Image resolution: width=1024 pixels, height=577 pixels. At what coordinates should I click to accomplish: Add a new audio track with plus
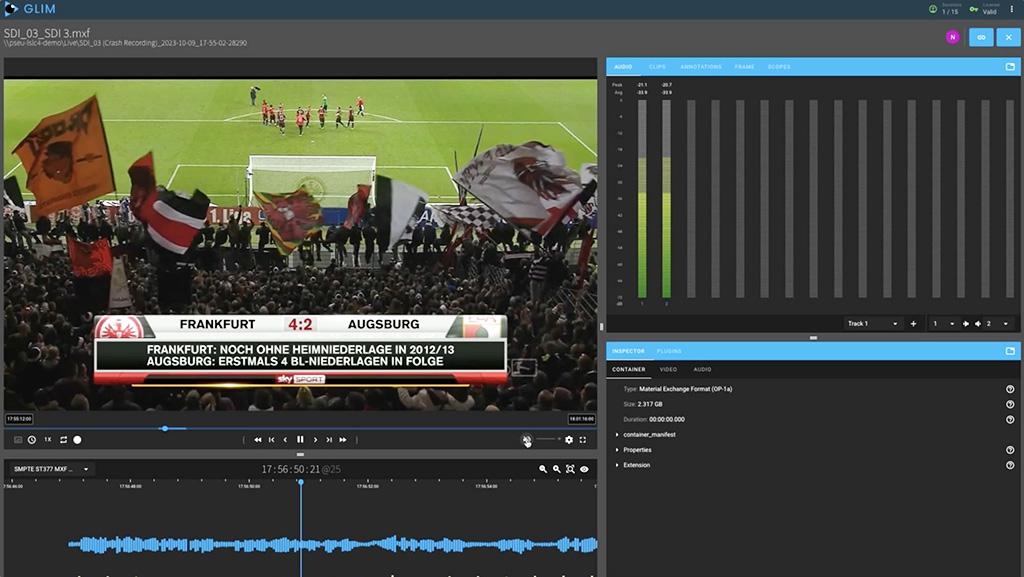(x=913, y=324)
